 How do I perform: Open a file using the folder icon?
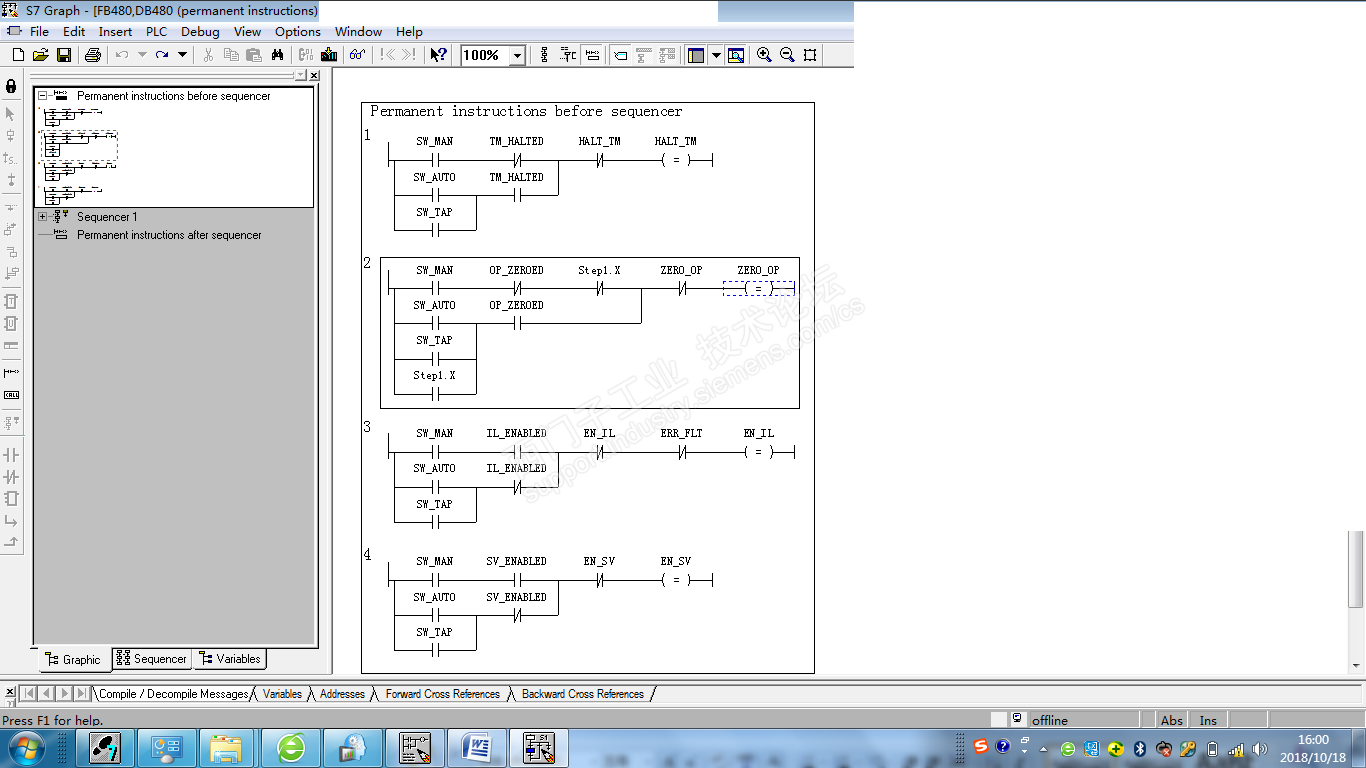(x=41, y=55)
